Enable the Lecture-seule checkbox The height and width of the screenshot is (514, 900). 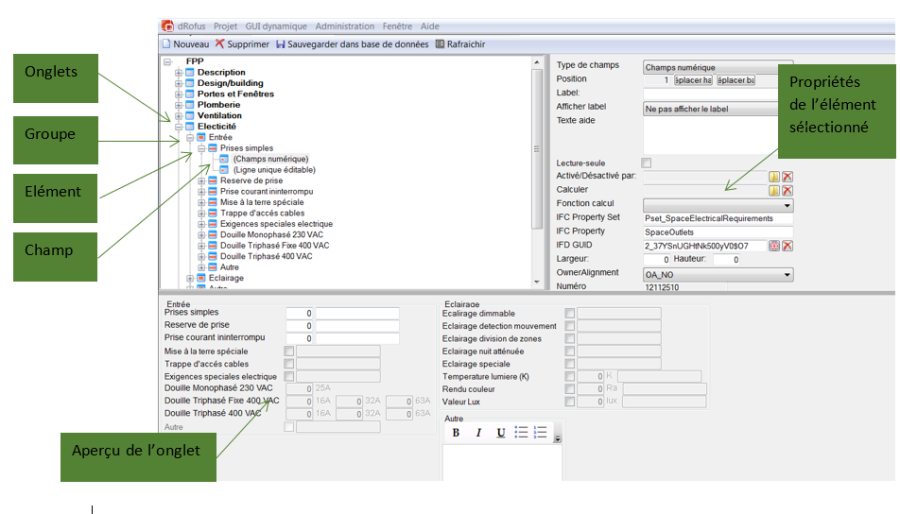tap(646, 163)
